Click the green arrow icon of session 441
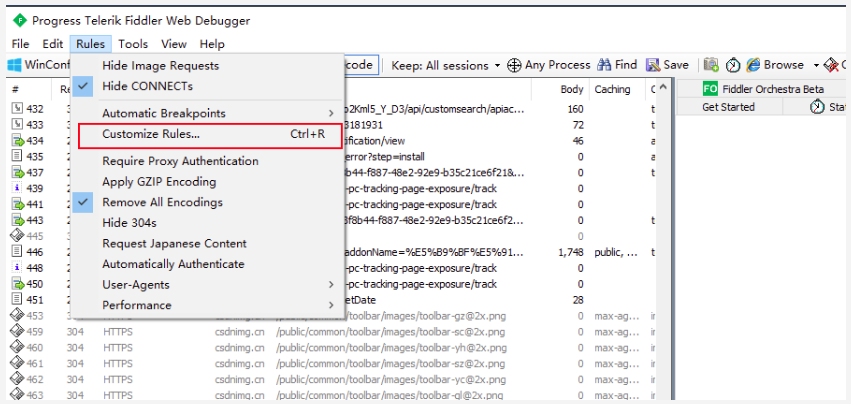851x404 pixels. pyautogui.click(x=18, y=205)
